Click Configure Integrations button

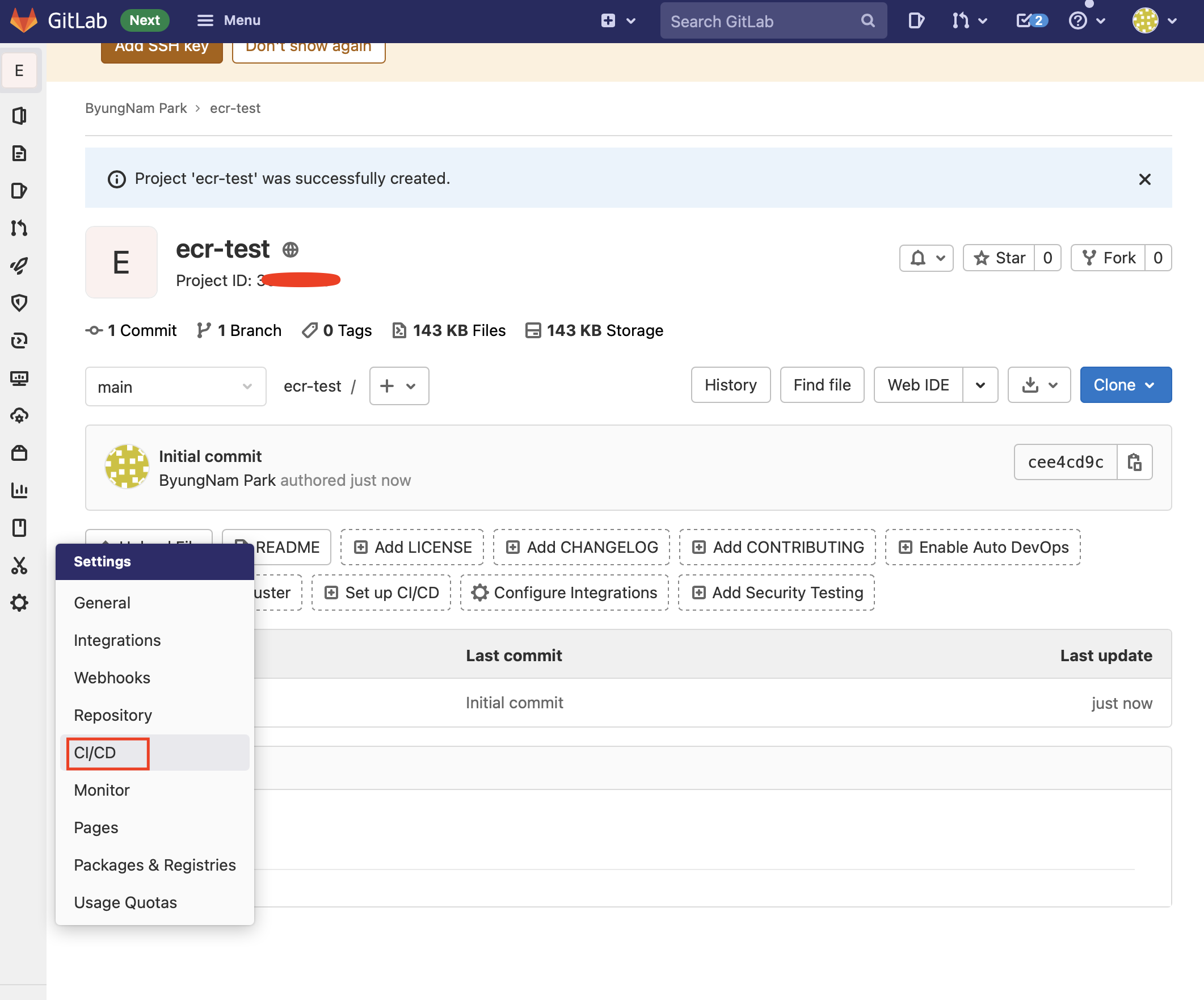(564, 593)
